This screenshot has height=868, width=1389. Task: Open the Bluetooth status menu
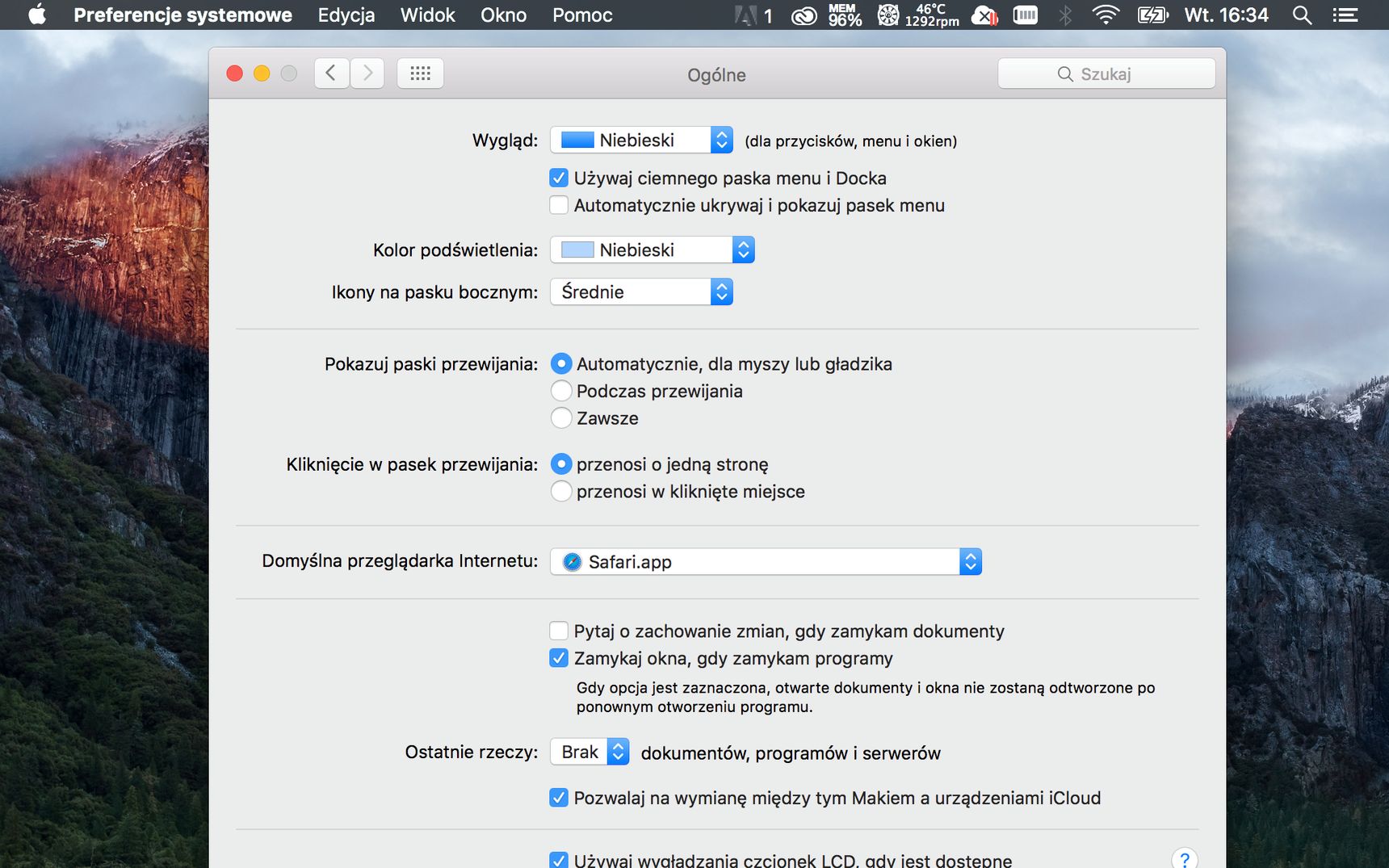tap(1065, 15)
